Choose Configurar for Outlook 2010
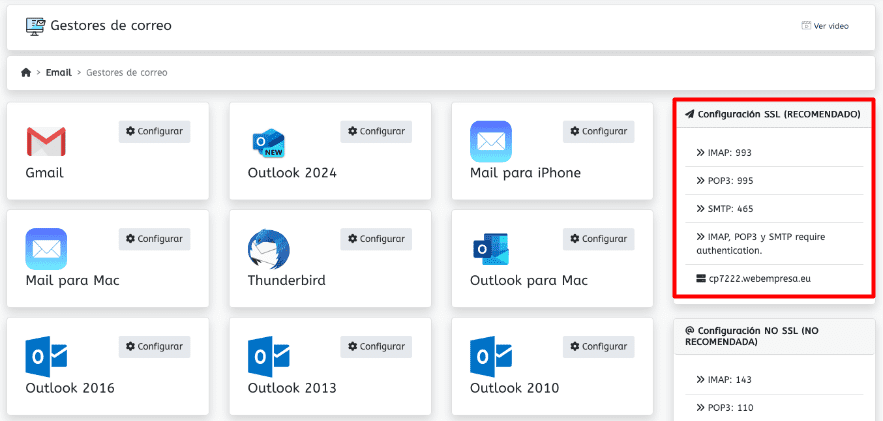 click(599, 346)
